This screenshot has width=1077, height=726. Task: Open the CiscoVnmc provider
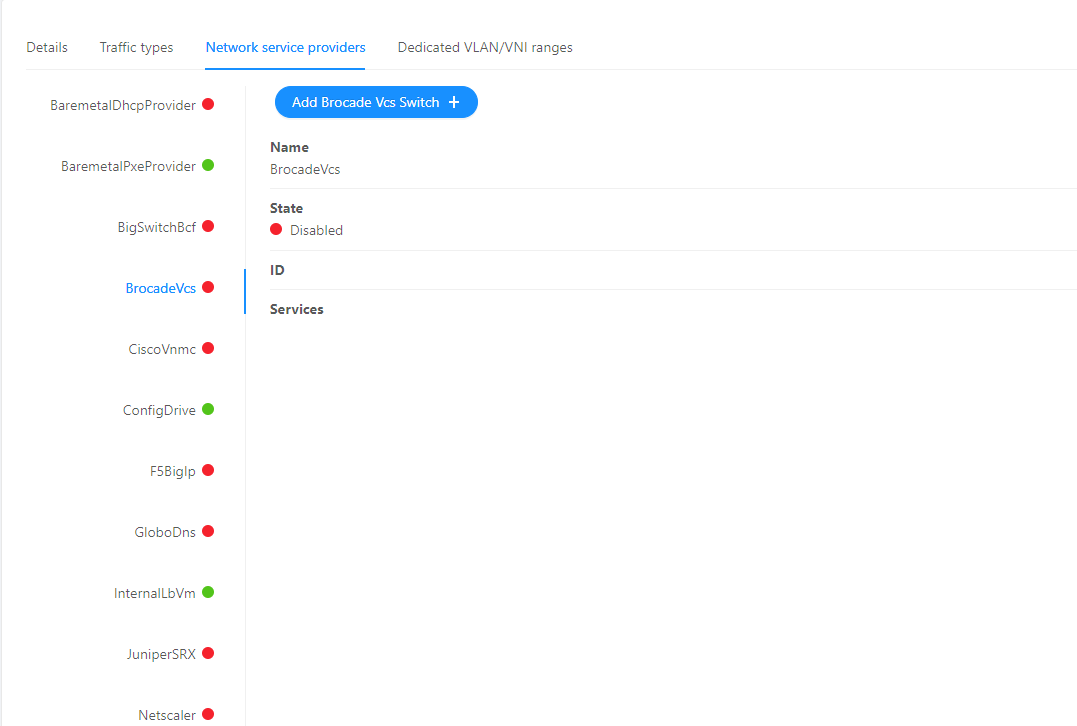[x=162, y=350]
